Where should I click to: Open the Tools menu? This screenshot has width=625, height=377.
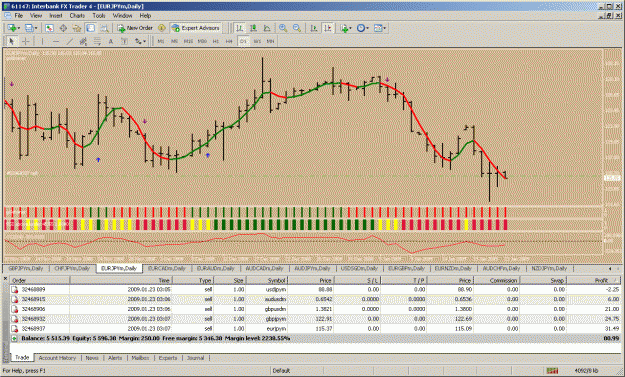pyautogui.click(x=98, y=16)
